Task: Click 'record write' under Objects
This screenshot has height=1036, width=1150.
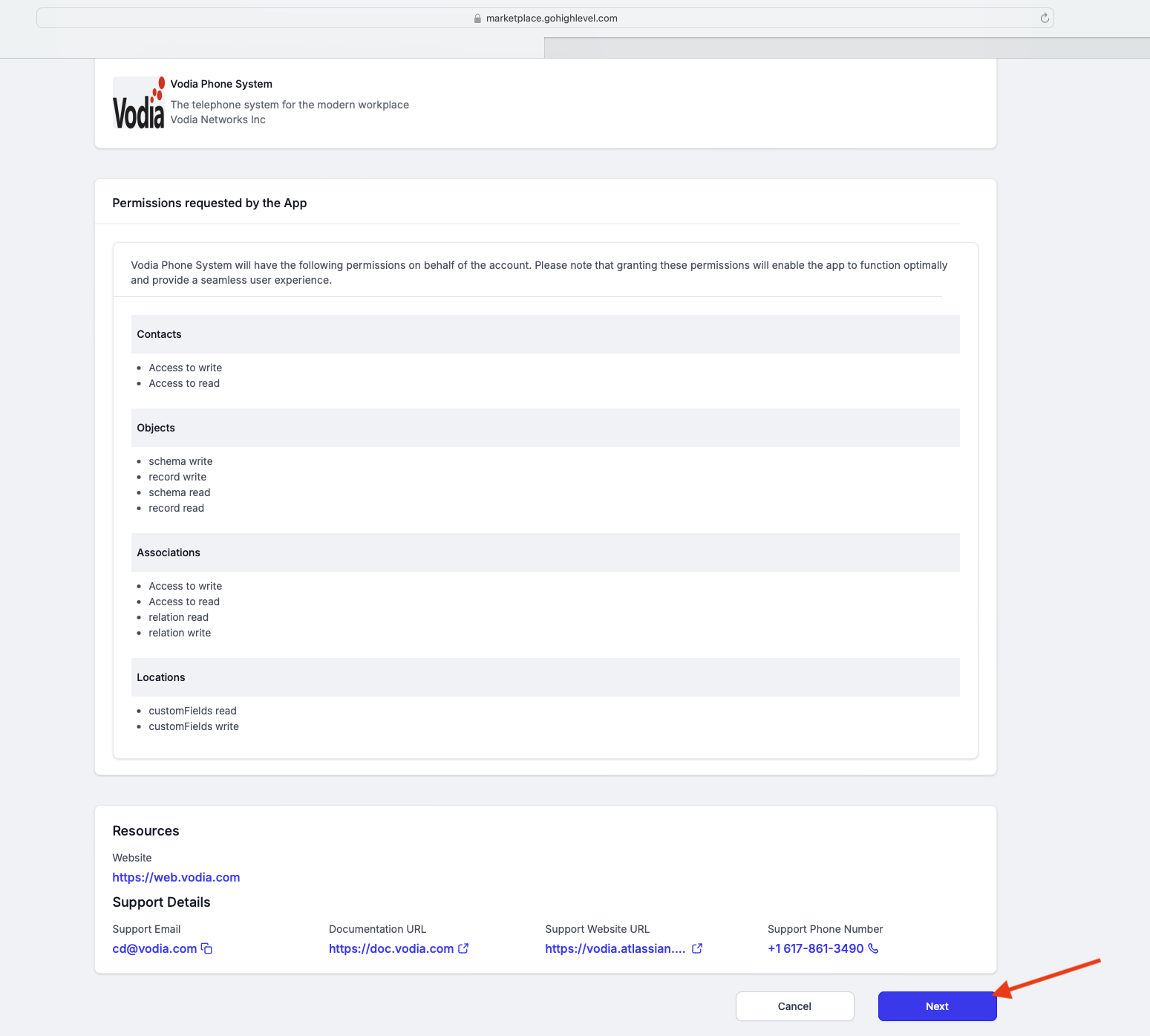Action: [177, 477]
